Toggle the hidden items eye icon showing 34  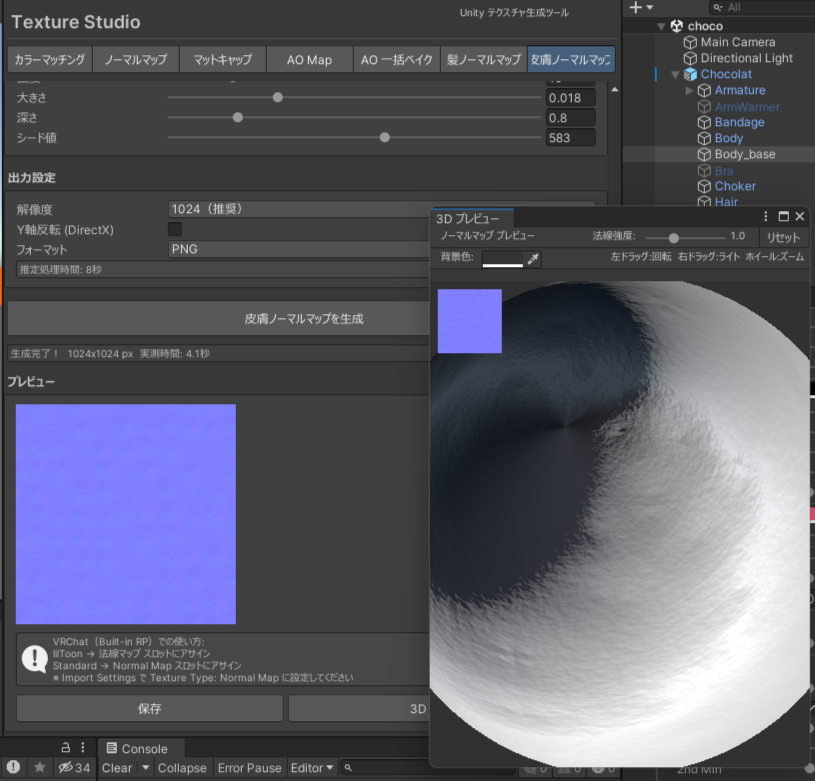tap(74, 767)
